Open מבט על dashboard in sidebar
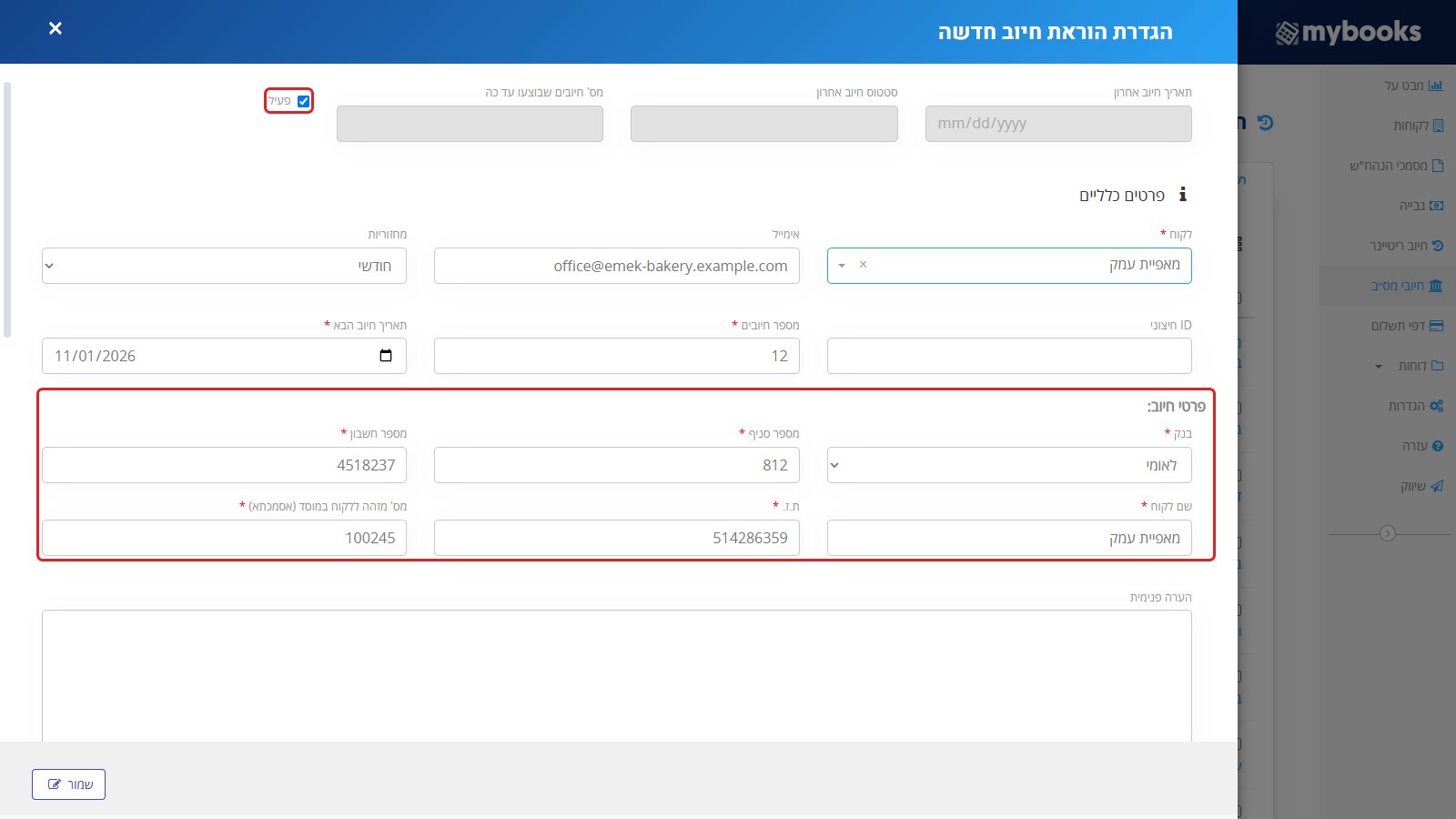 coord(1414,86)
